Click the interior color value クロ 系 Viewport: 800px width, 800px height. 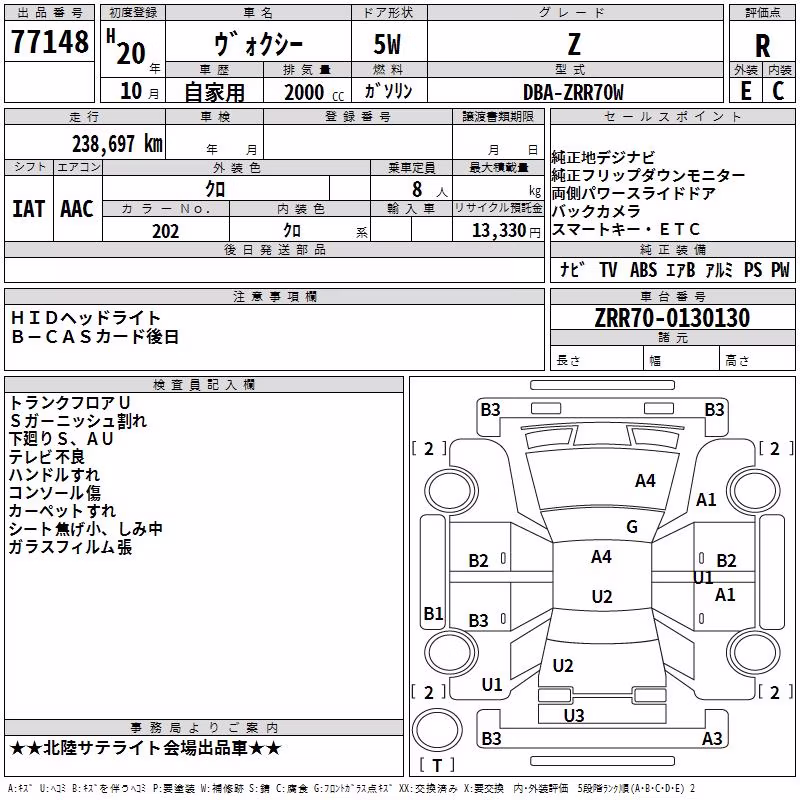pyautogui.click(x=325, y=231)
